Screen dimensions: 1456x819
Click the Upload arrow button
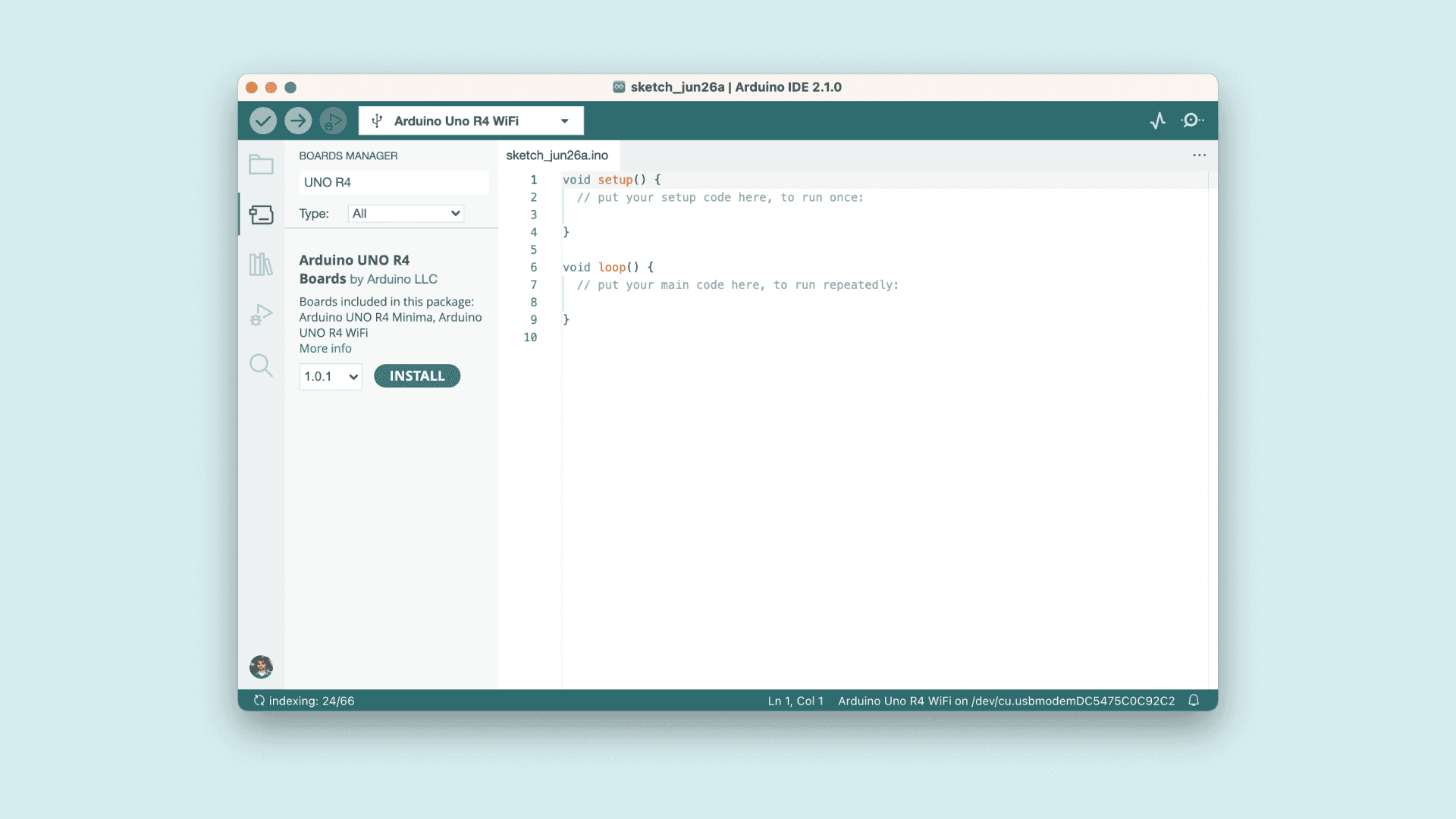(x=298, y=121)
